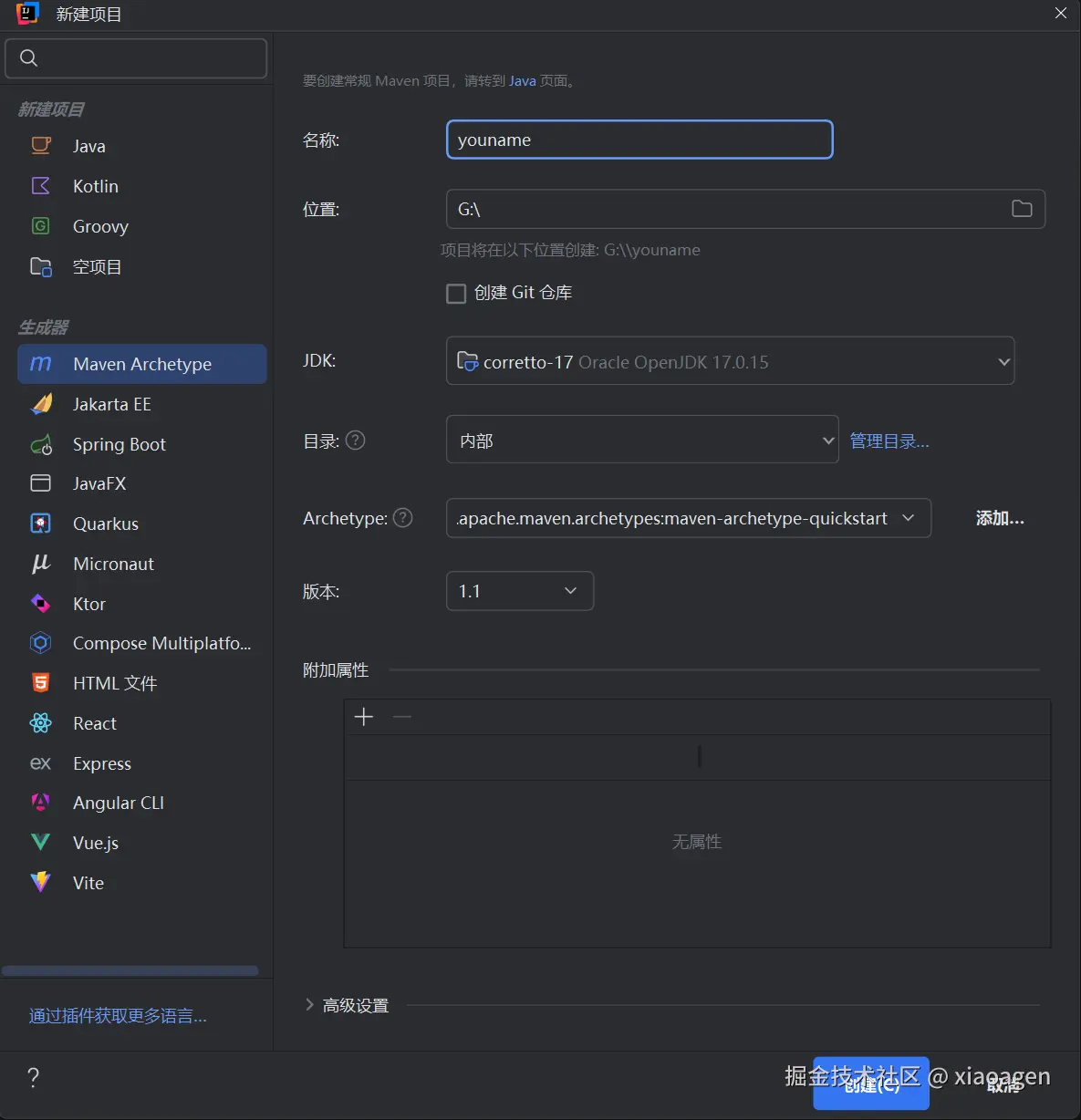This screenshot has height=1120, width=1081.
Task: Click the Micronaut mu icon
Action: click(41, 564)
